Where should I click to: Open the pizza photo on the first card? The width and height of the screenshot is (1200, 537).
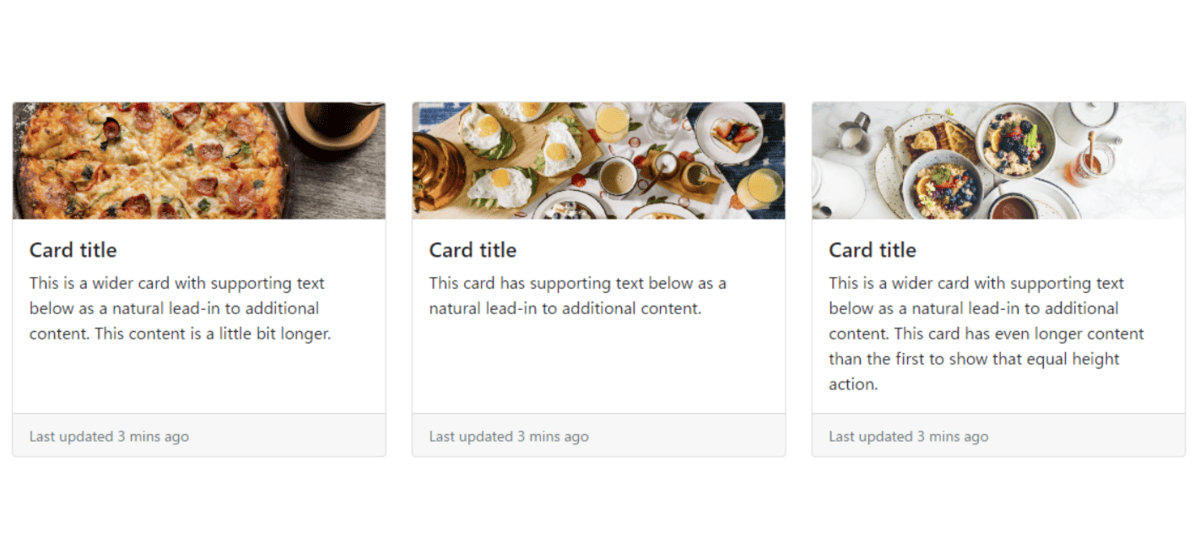199,161
